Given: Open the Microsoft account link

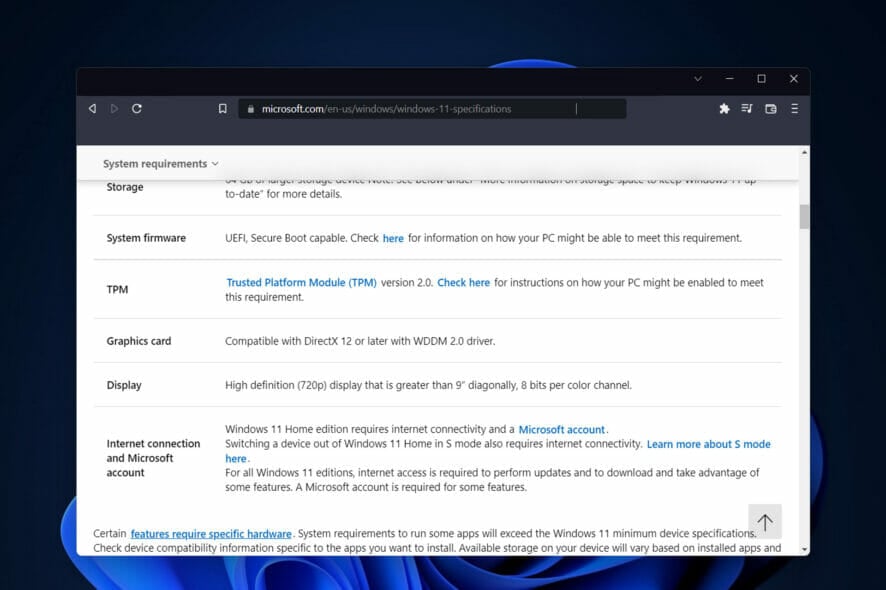Looking at the screenshot, I should [561, 429].
